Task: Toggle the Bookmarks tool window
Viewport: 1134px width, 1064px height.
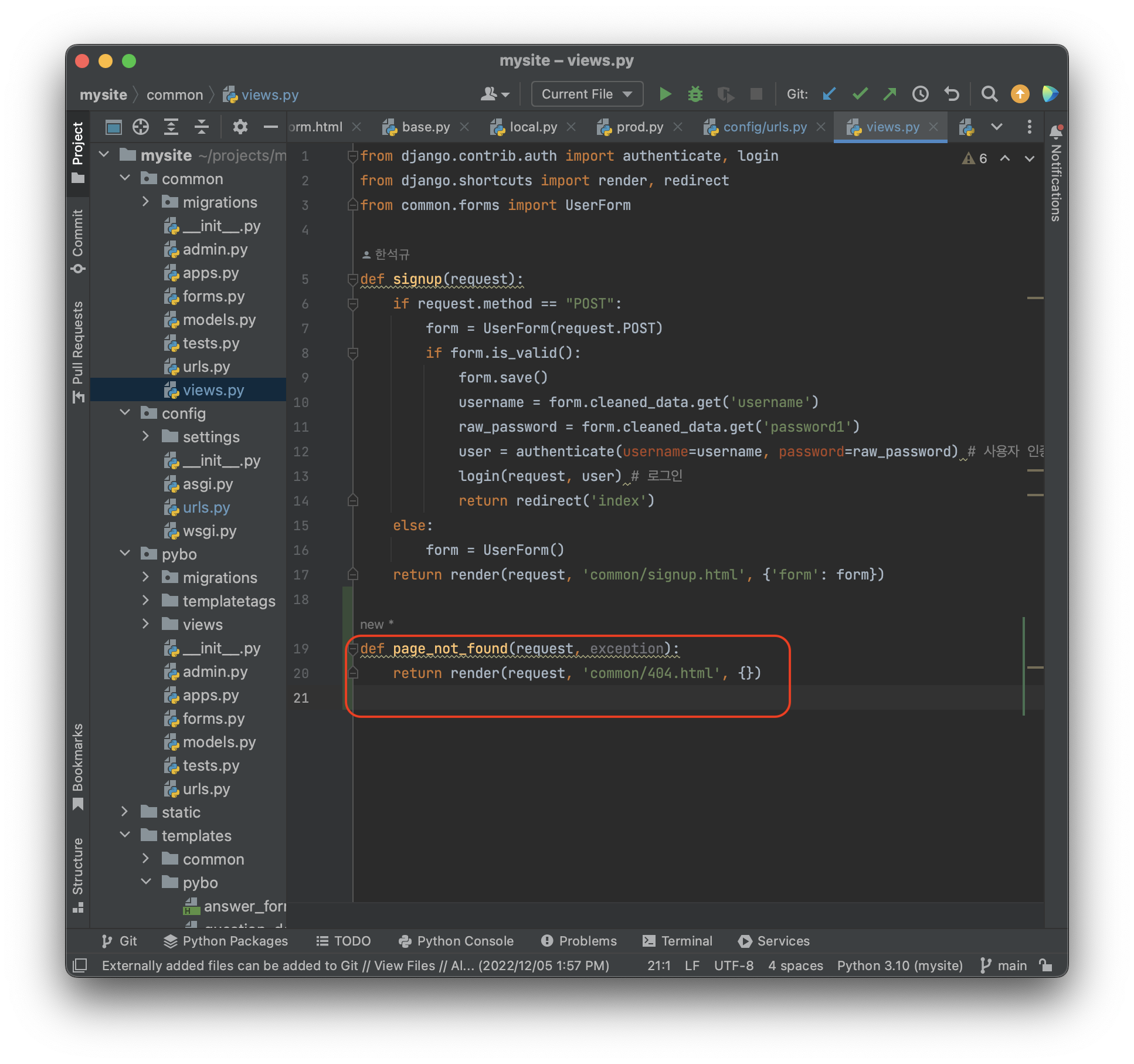Action: click(x=78, y=765)
